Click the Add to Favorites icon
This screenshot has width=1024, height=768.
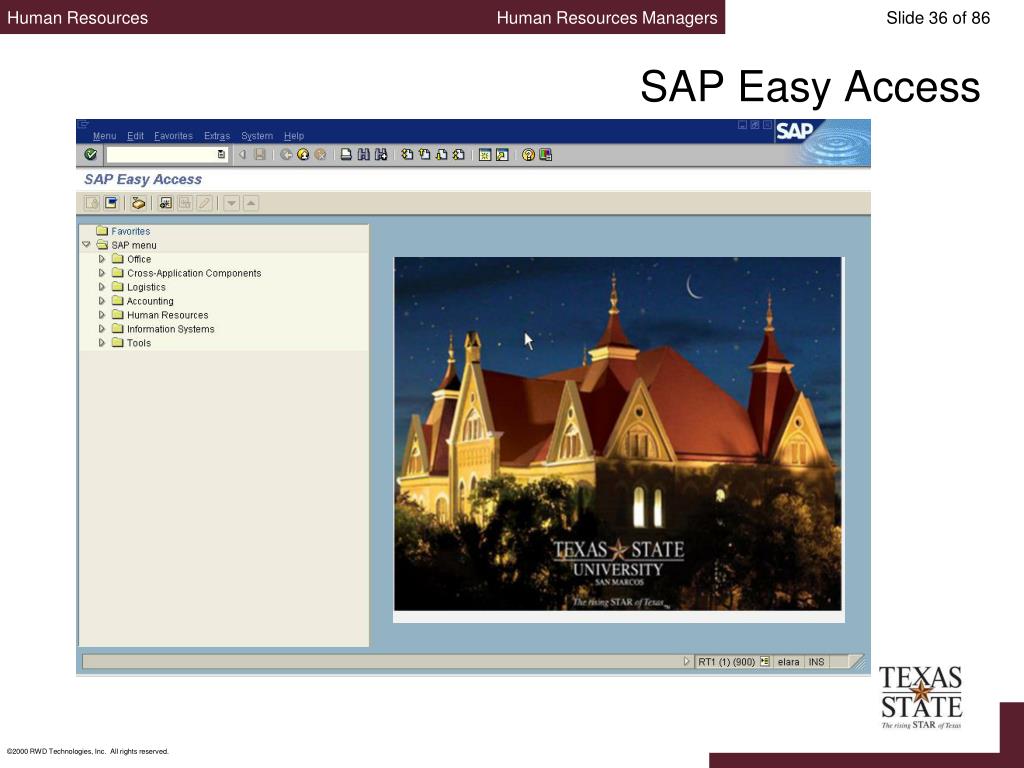(x=165, y=203)
